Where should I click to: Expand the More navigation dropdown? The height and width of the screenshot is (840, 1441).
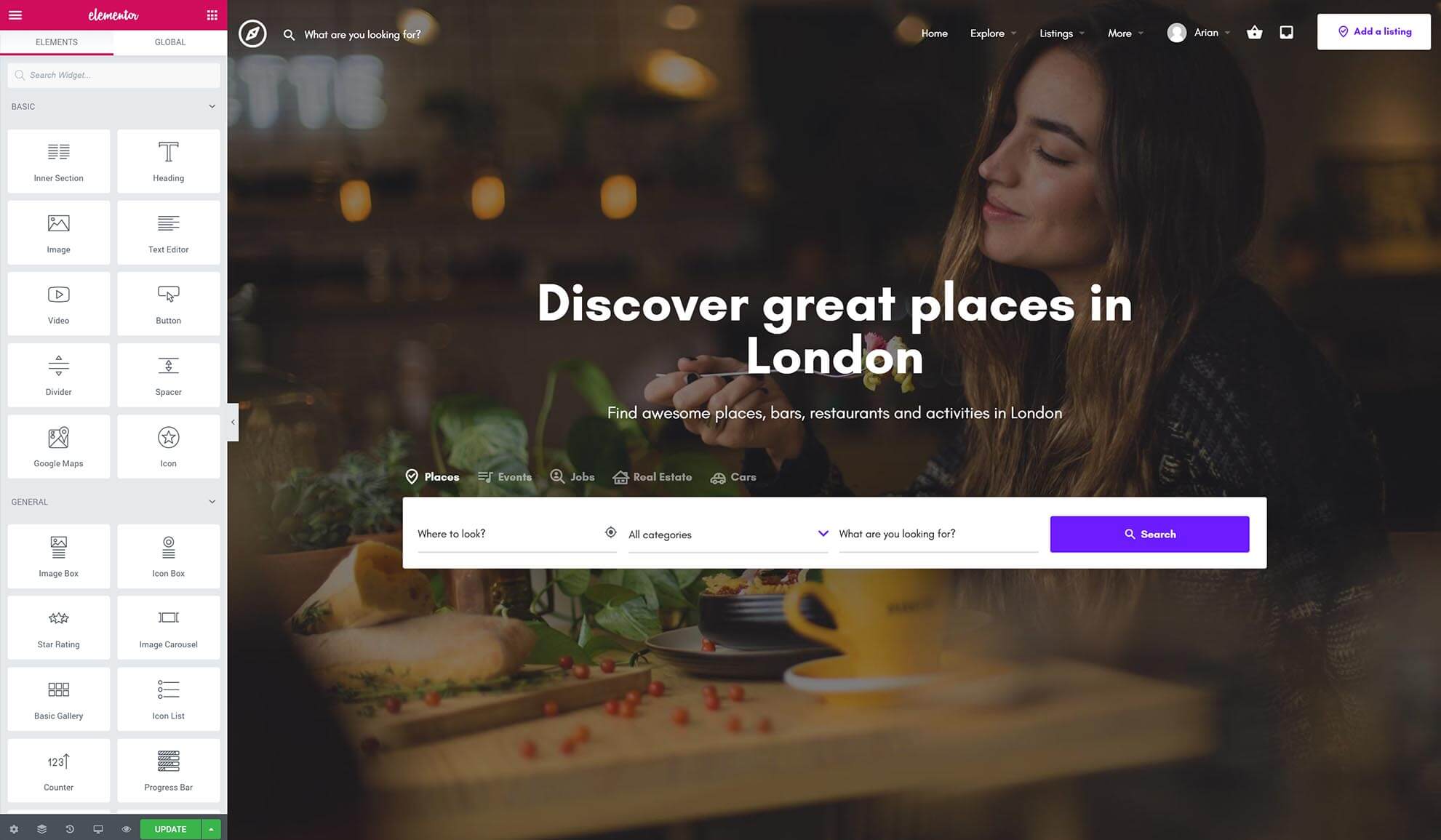click(1125, 33)
